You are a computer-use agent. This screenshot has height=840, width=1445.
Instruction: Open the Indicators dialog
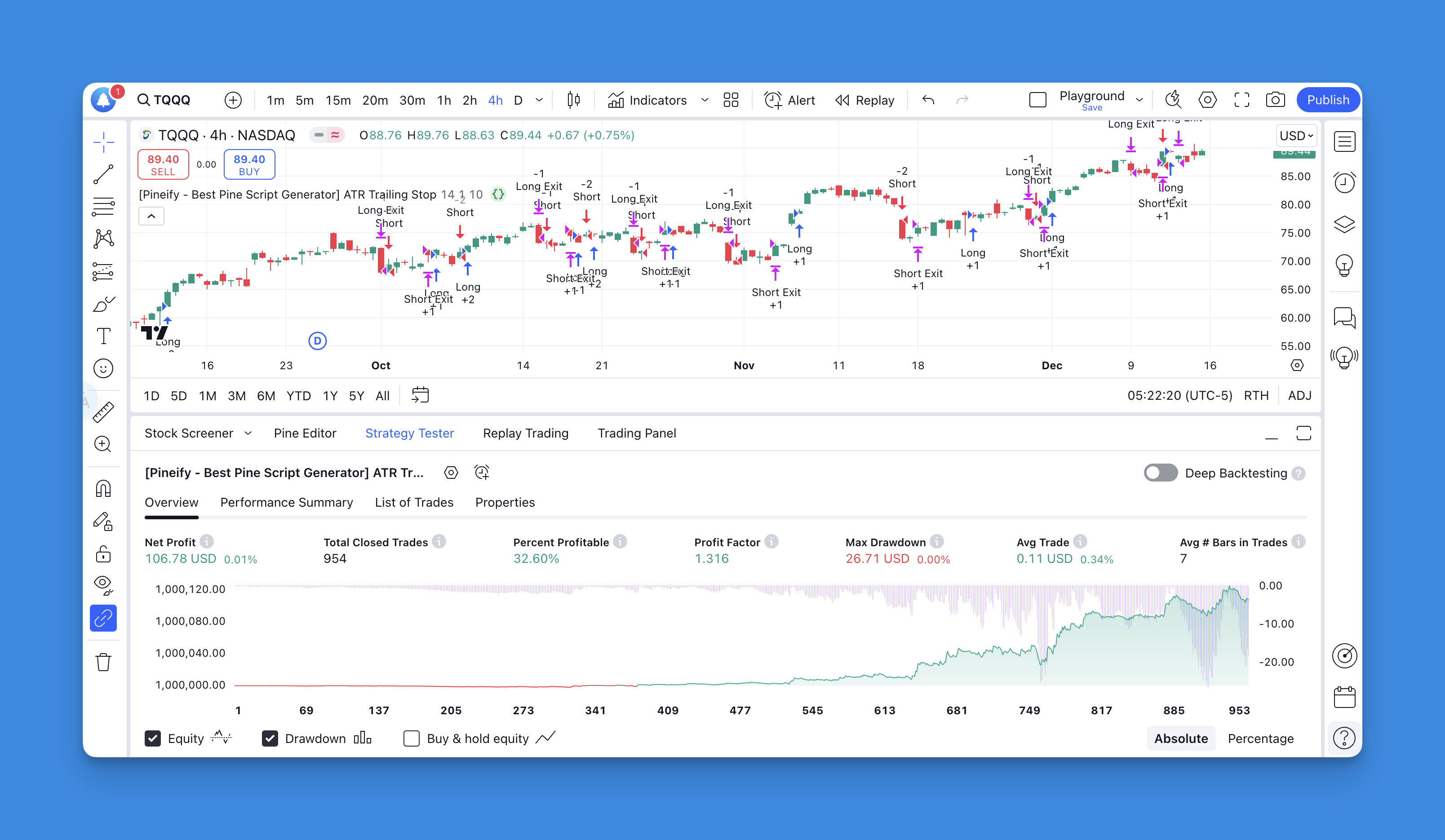(x=647, y=100)
